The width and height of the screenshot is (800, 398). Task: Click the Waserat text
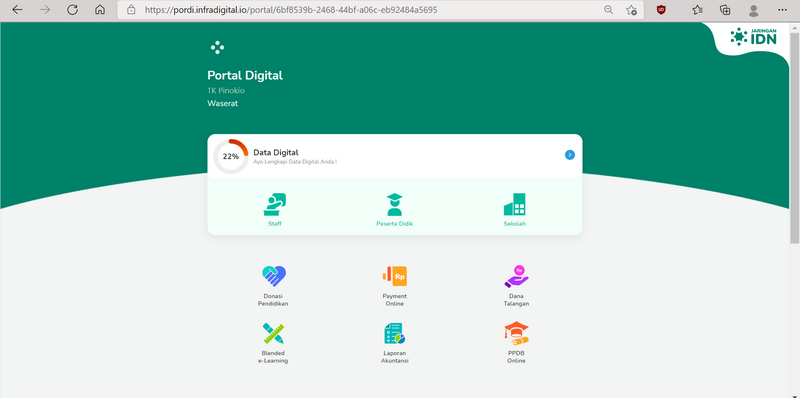click(x=222, y=104)
